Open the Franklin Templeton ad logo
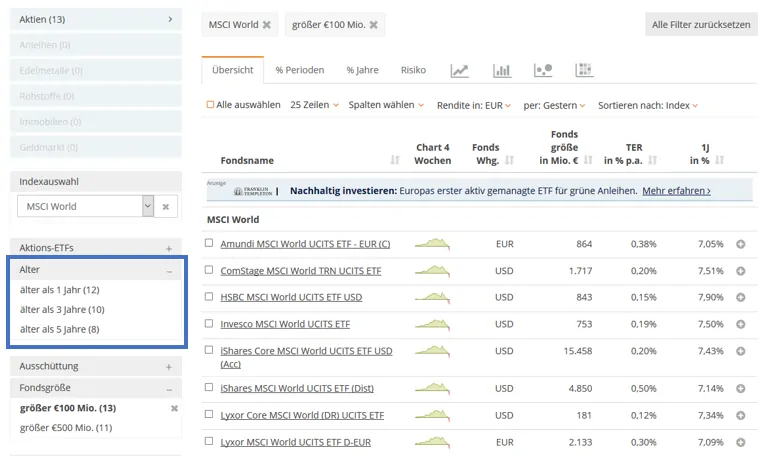 253,191
